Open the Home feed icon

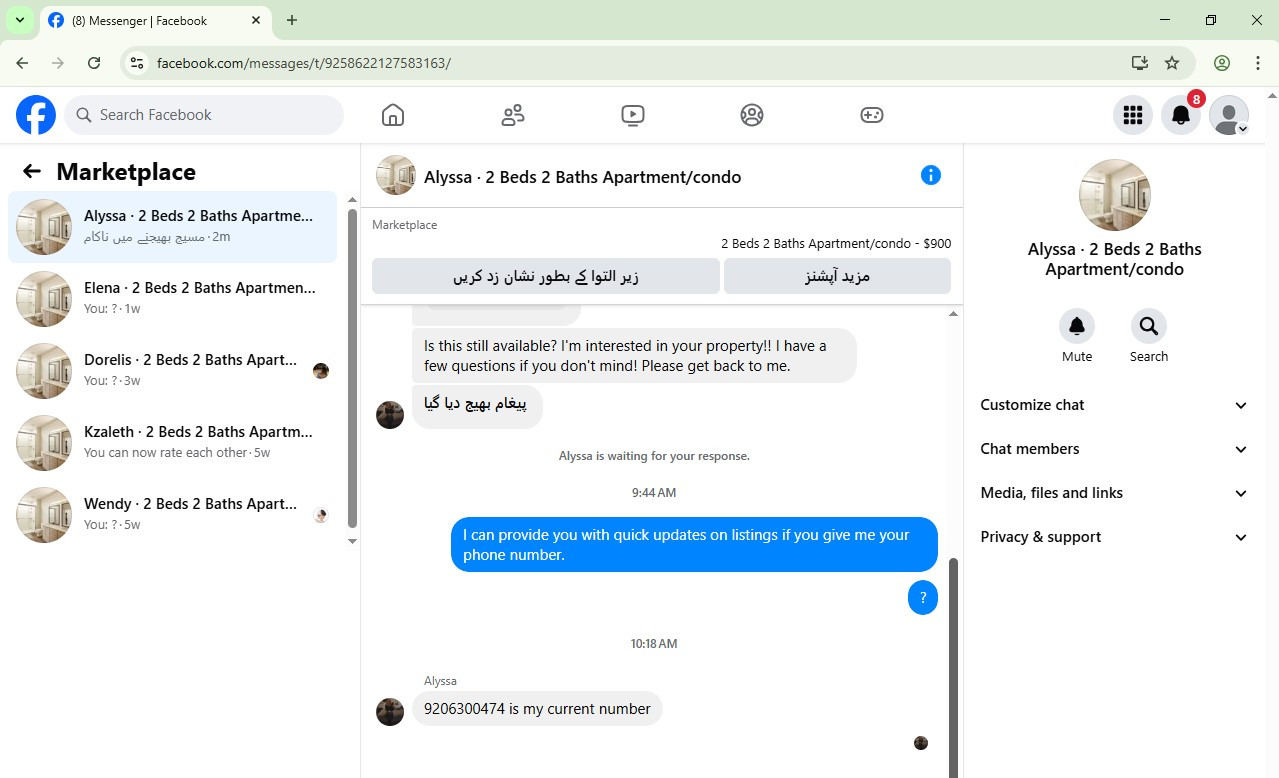click(x=393, y=115)
